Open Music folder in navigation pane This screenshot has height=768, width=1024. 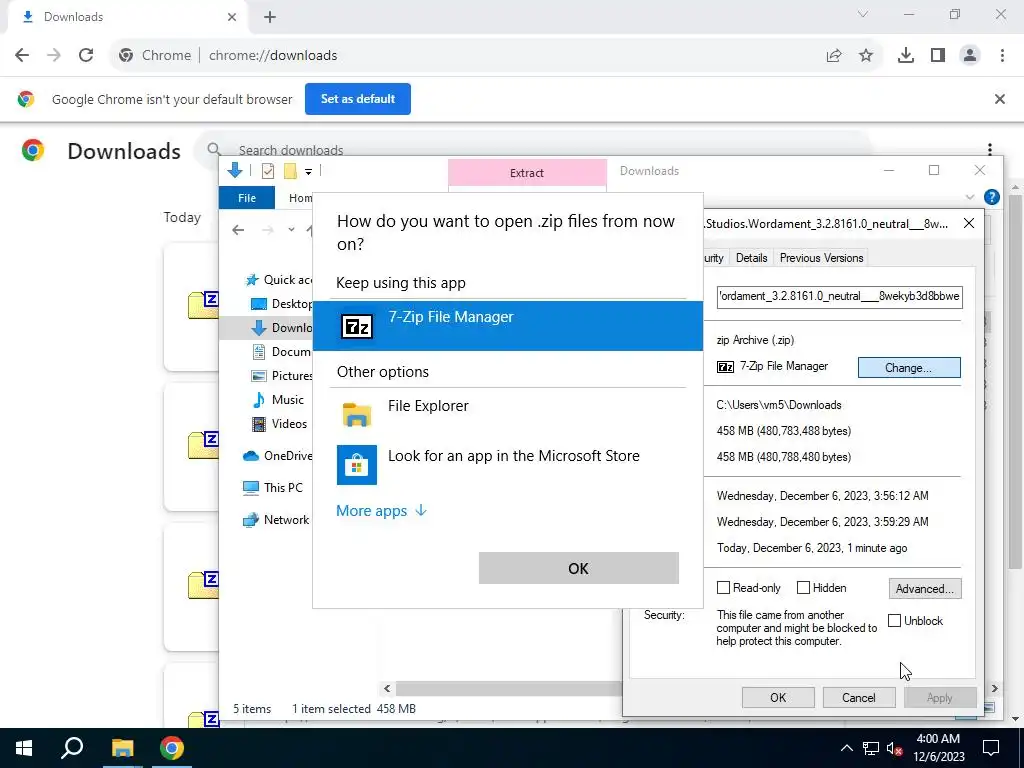coord(278,400)
